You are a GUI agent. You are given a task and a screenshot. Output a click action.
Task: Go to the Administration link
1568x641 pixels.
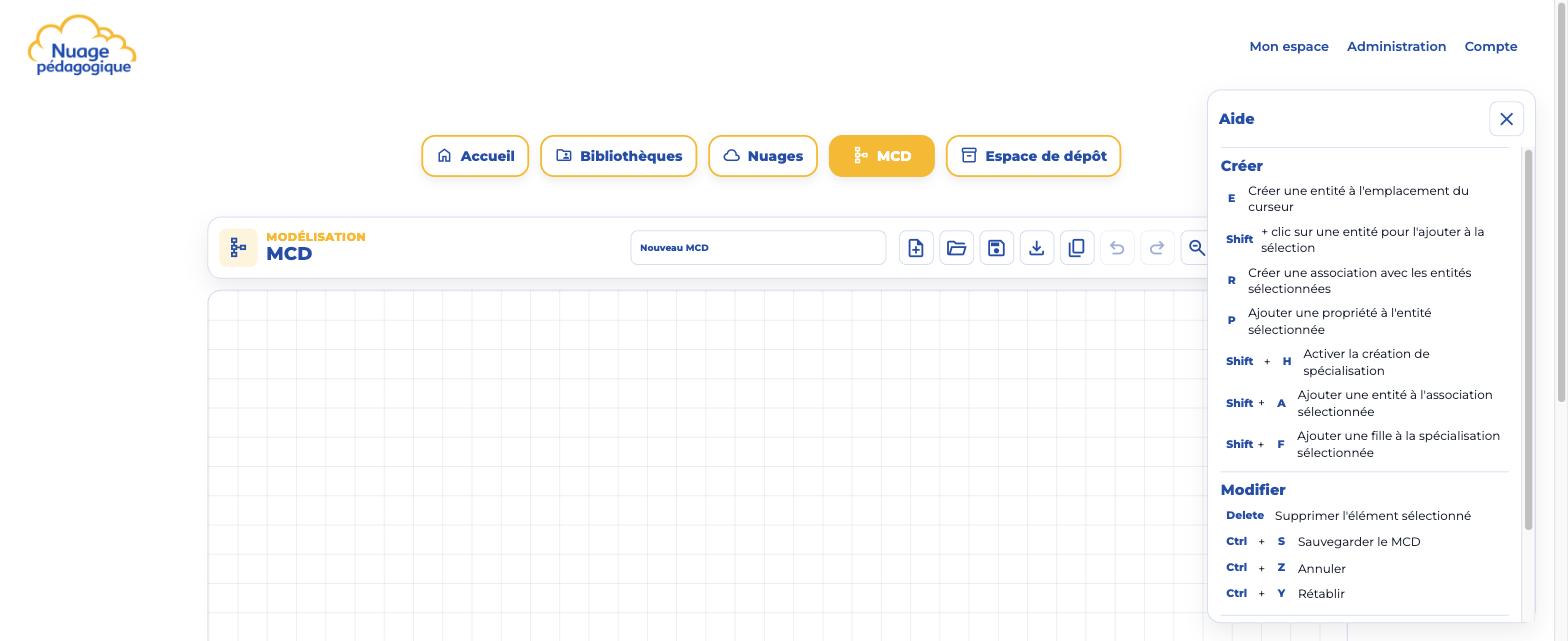coord(1396,47)
